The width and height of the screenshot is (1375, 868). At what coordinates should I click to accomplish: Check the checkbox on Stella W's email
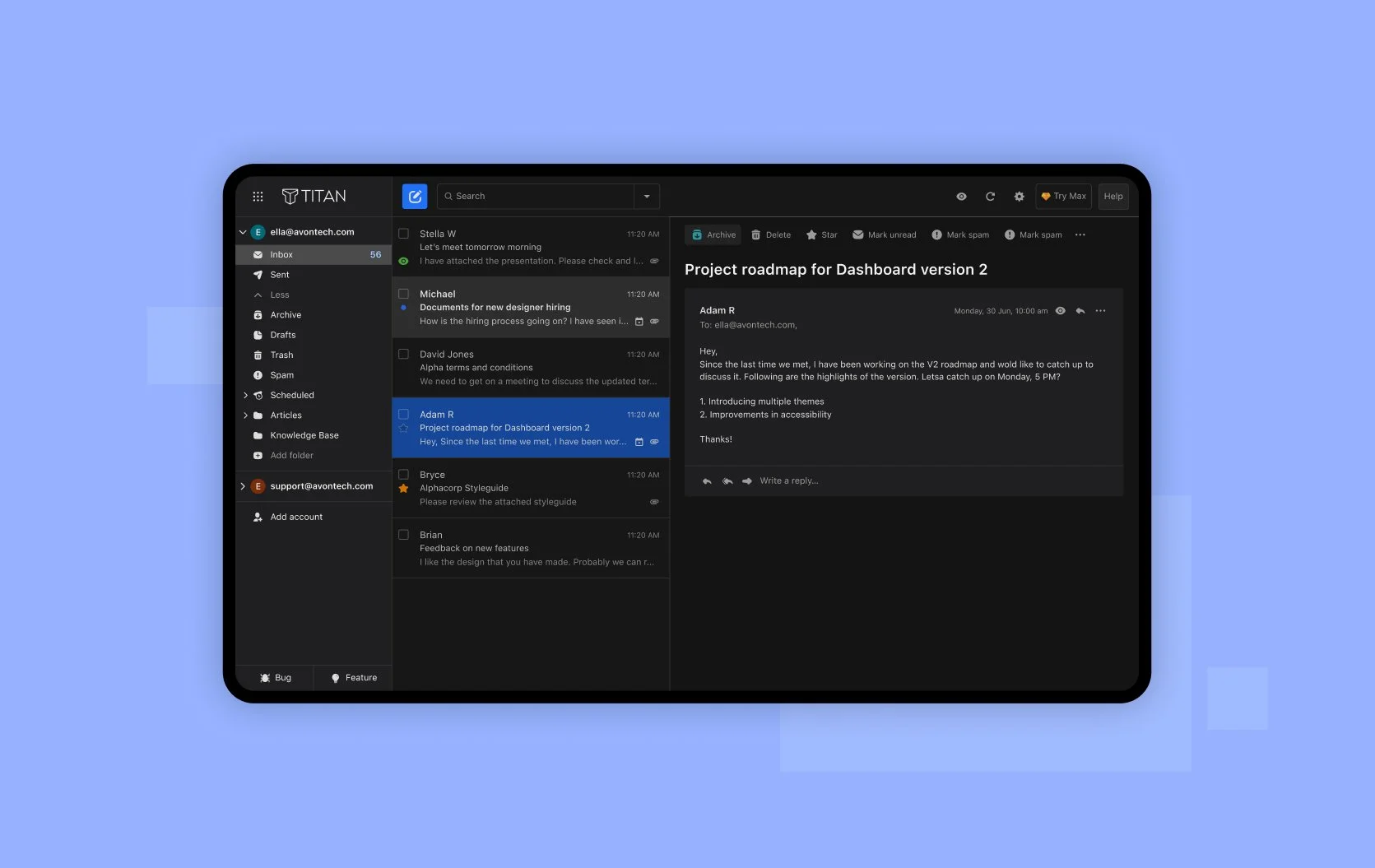pyautogui.click(x=404, y=233)
